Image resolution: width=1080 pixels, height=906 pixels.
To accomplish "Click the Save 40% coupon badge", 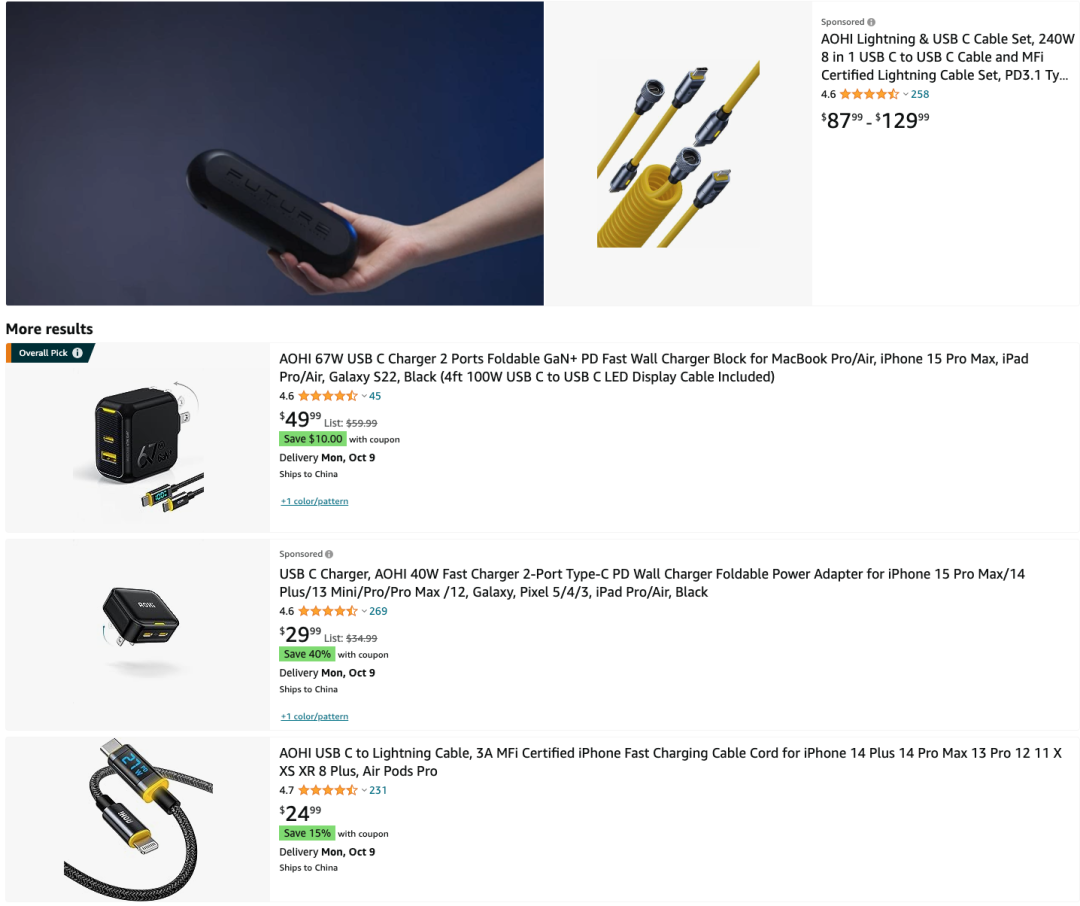I will tap(307, 655).
